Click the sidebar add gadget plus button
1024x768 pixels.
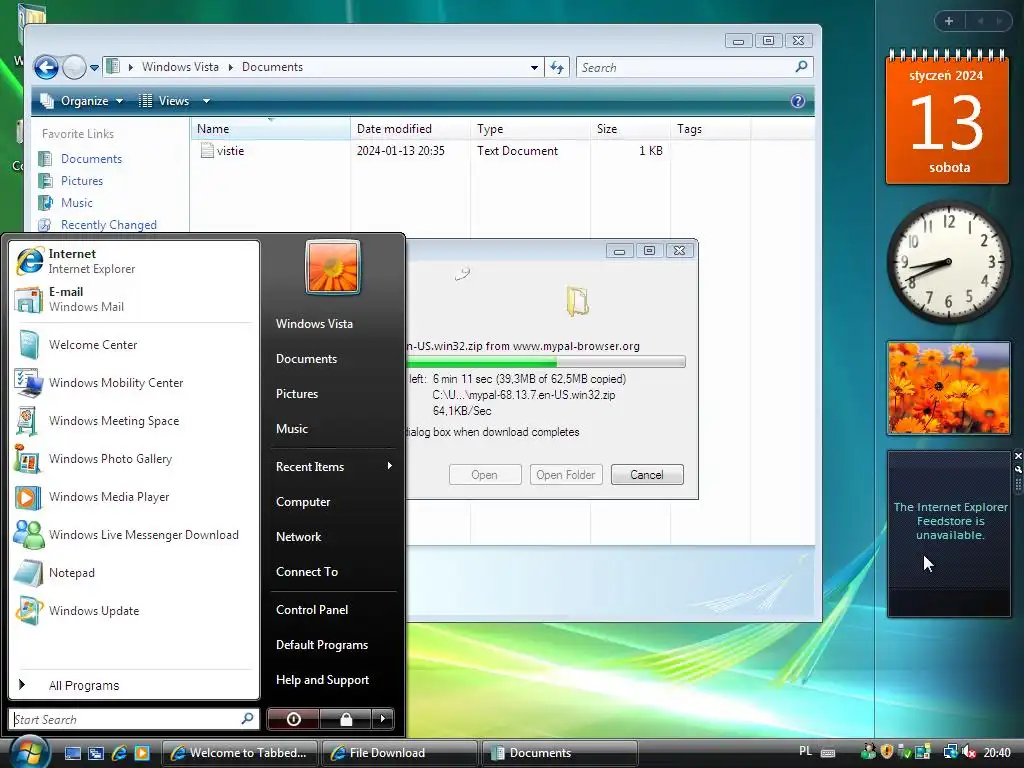[949, 21]
